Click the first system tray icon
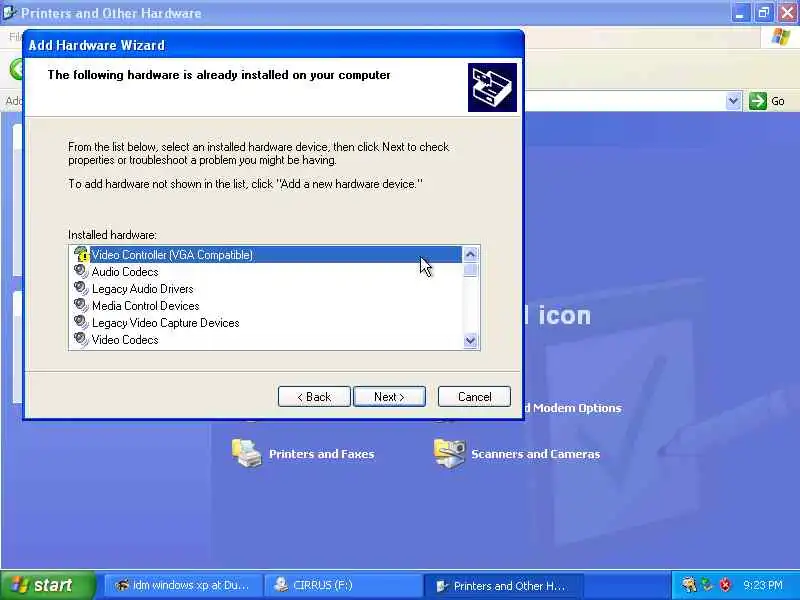Screen dimensions: 800x600 coord(689,585)
